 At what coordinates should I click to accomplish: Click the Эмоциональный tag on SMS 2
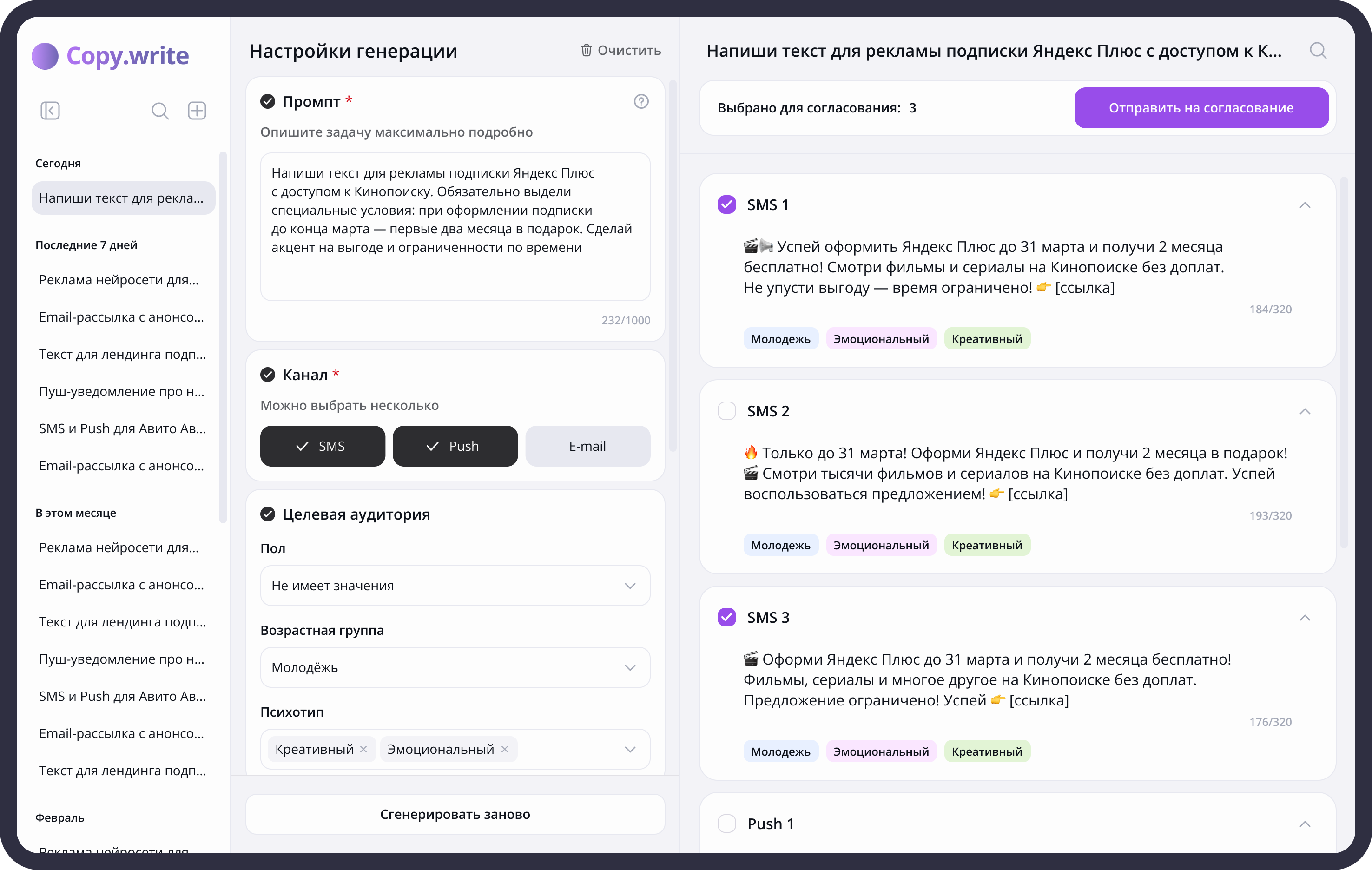pos(881,545)
